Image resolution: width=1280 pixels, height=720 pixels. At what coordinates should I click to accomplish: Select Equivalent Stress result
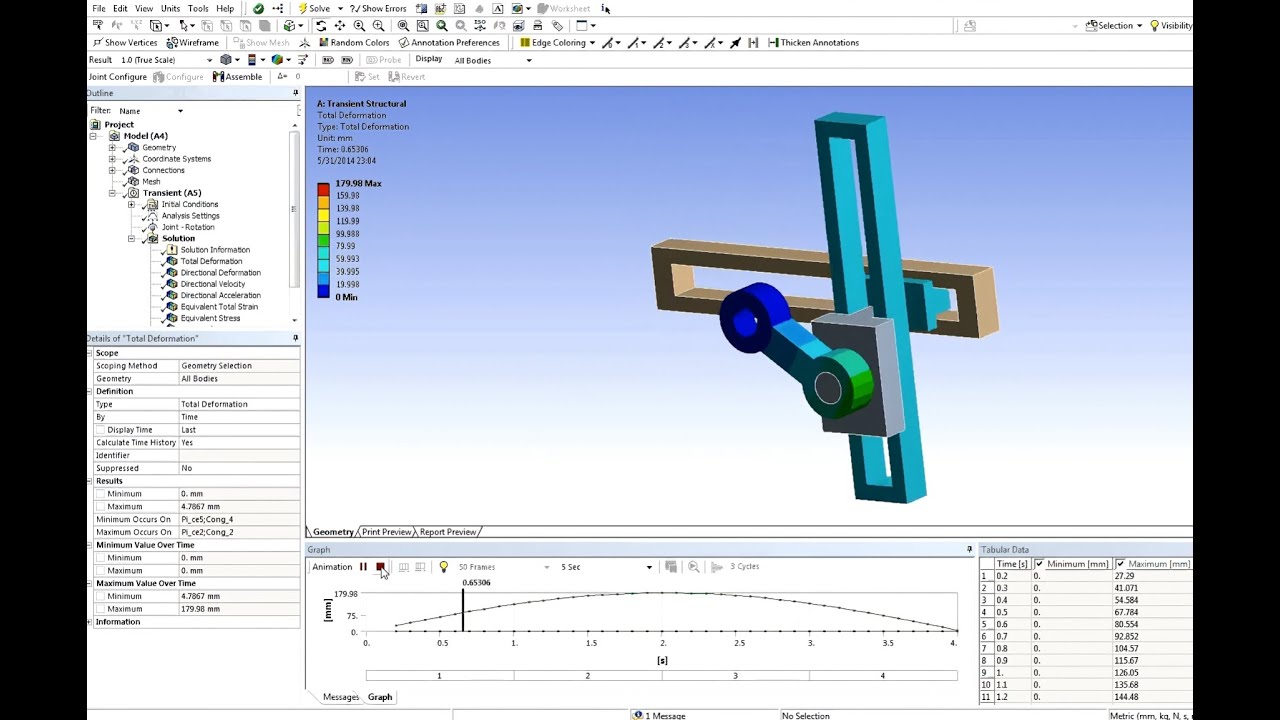210,318
